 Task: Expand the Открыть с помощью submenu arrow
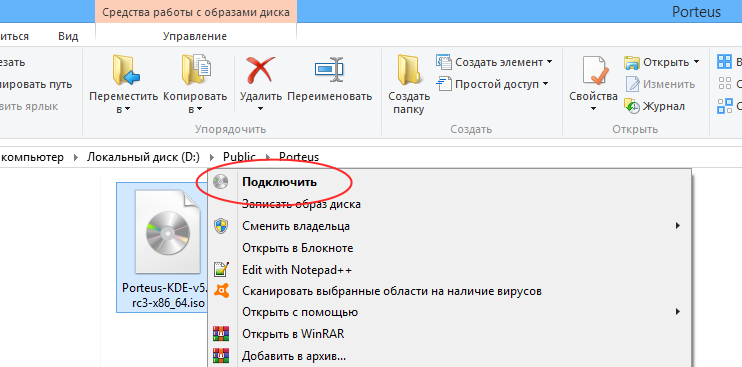point(678,312)
